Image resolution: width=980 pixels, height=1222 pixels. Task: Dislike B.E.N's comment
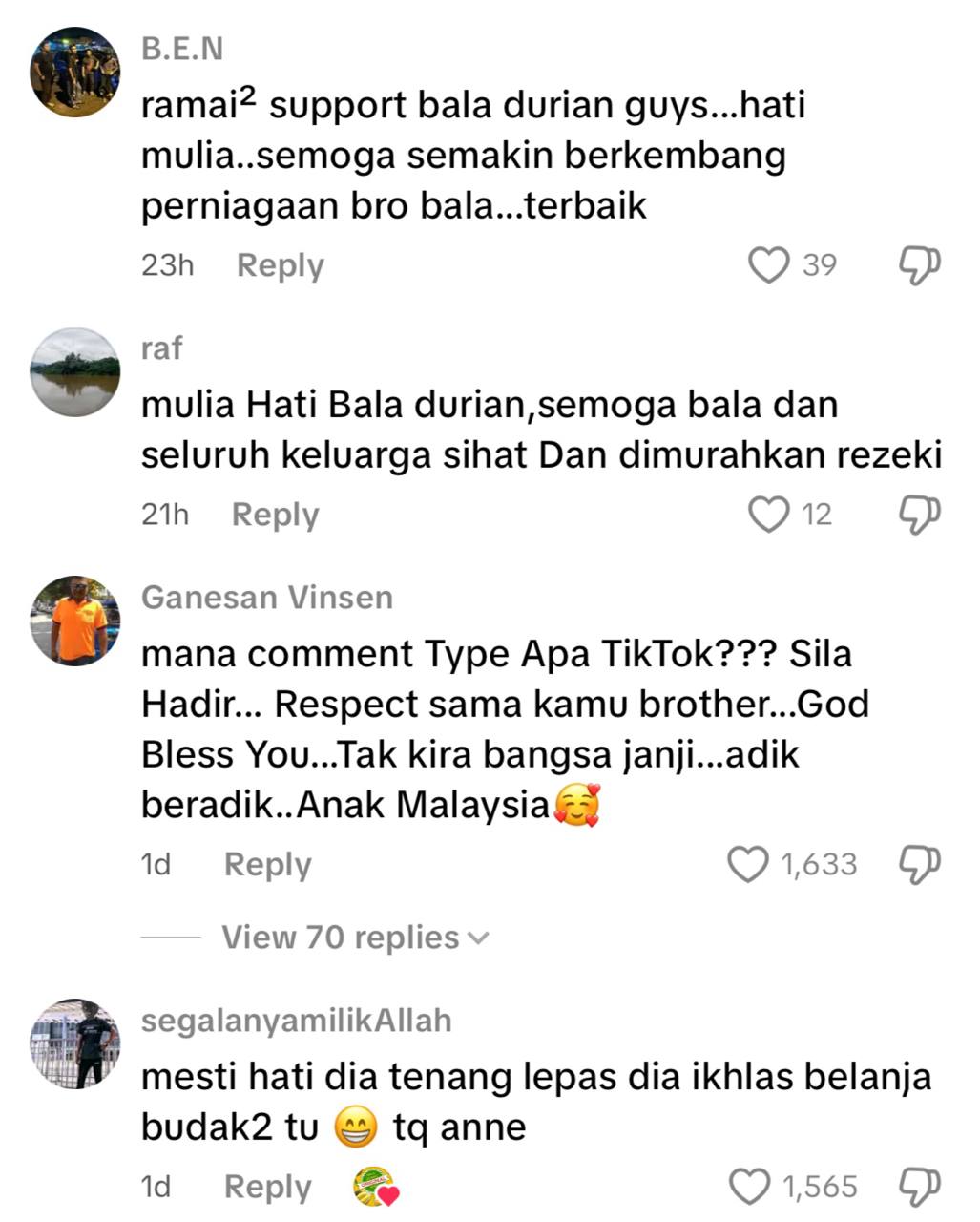920,265
